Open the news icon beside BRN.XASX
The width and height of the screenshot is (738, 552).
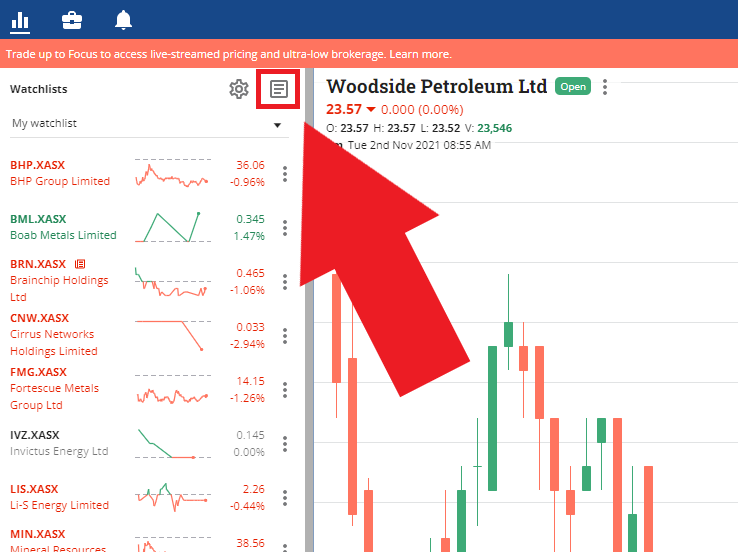tap(80, 264)
